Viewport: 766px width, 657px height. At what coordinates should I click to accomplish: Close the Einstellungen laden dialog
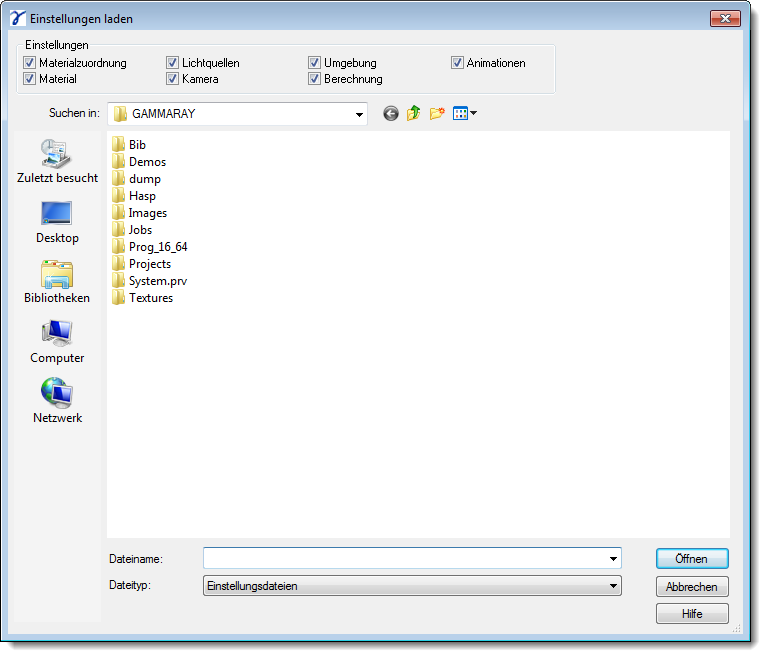click(725, 19)
